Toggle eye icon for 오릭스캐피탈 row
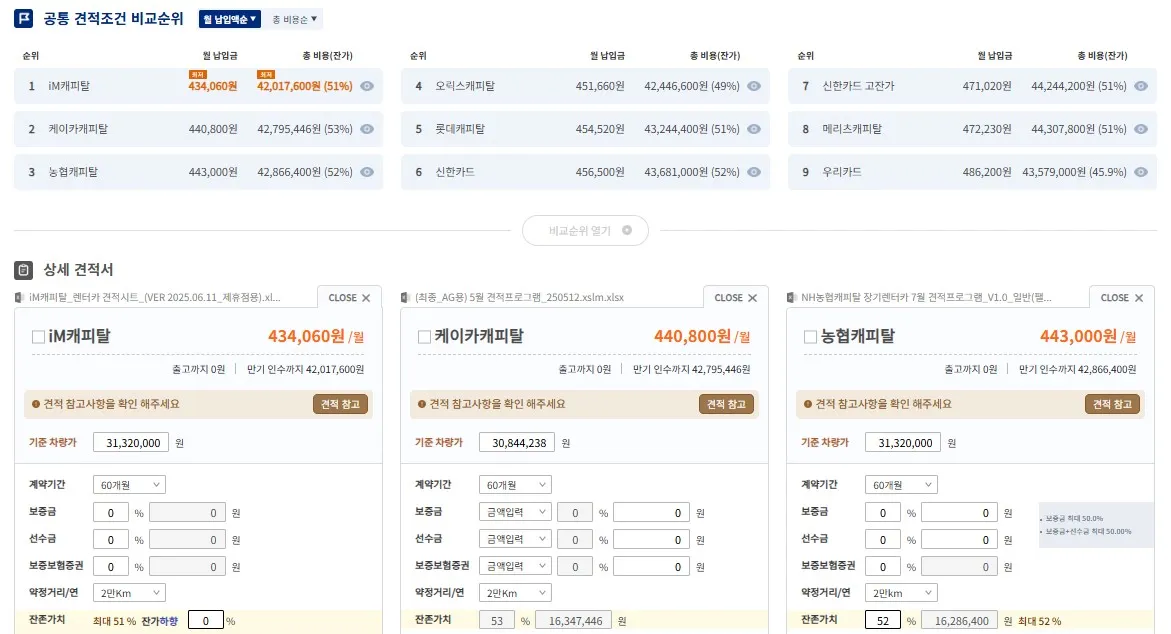This screenshot has height=634, width=1171. [754, 86]
